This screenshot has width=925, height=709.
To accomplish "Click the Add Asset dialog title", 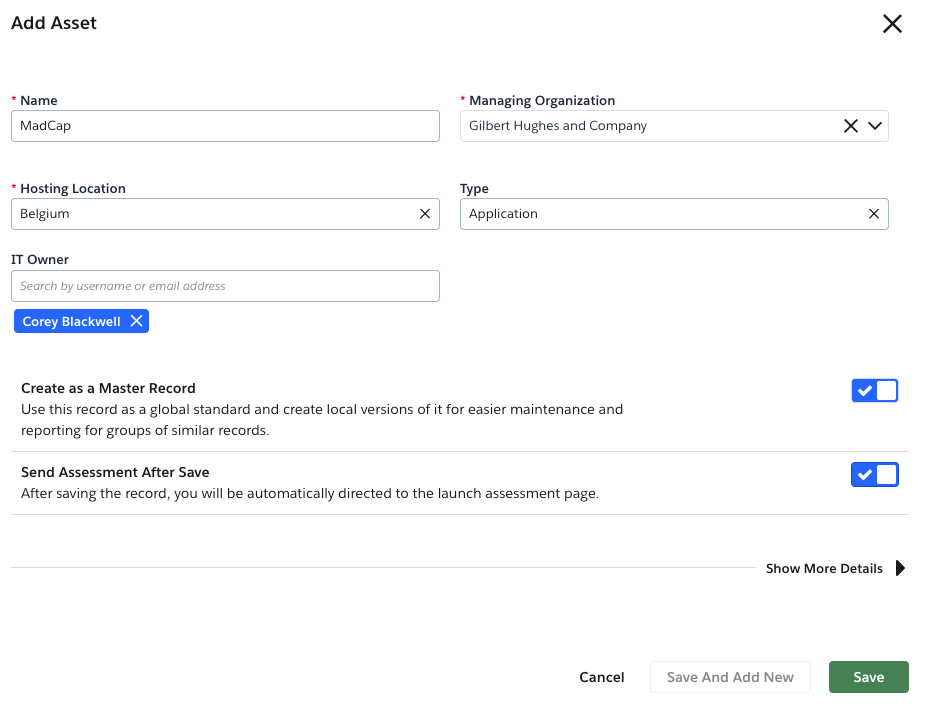I will pos(53,23).
